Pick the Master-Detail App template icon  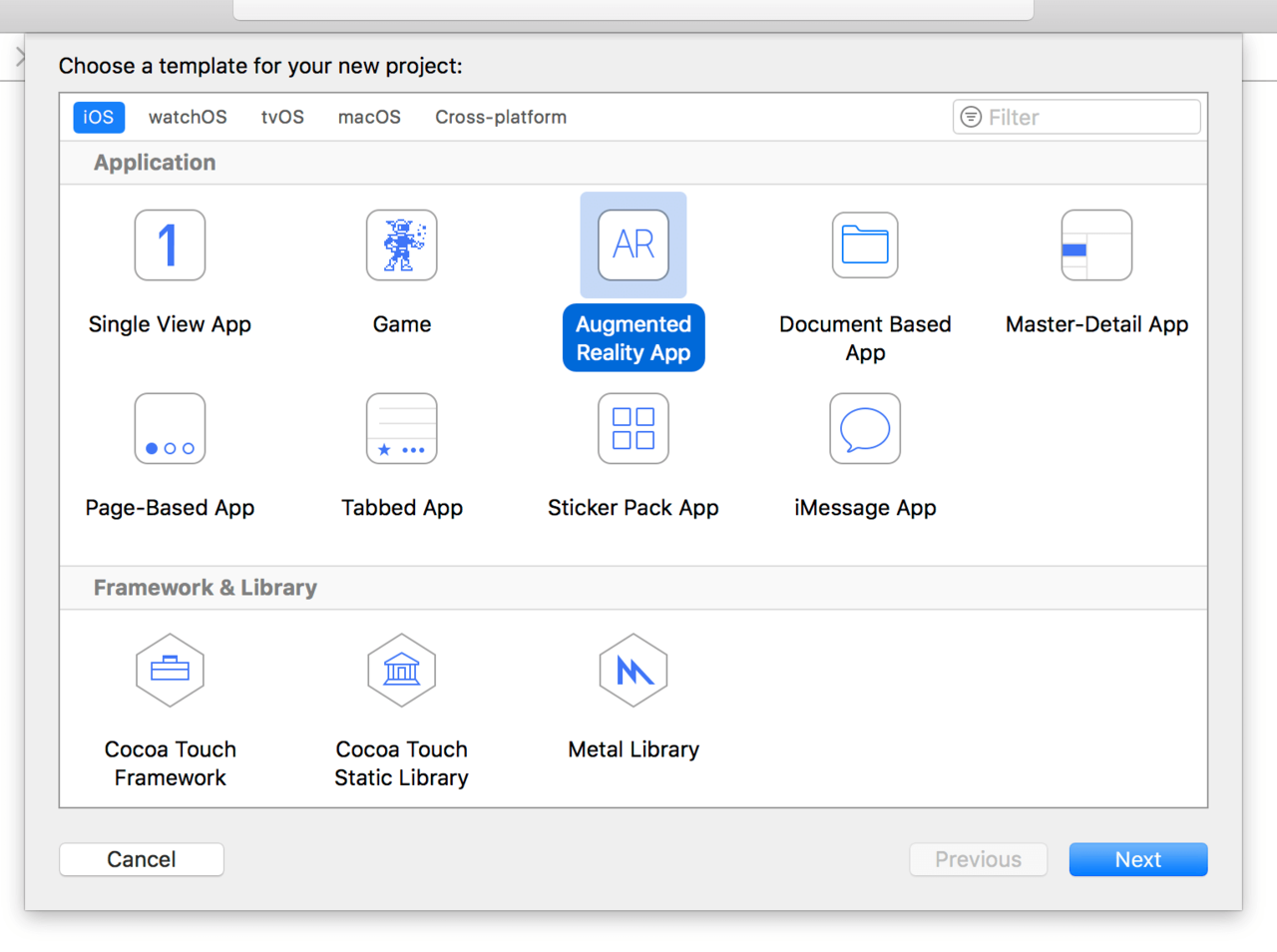(x=1096, y=244)
